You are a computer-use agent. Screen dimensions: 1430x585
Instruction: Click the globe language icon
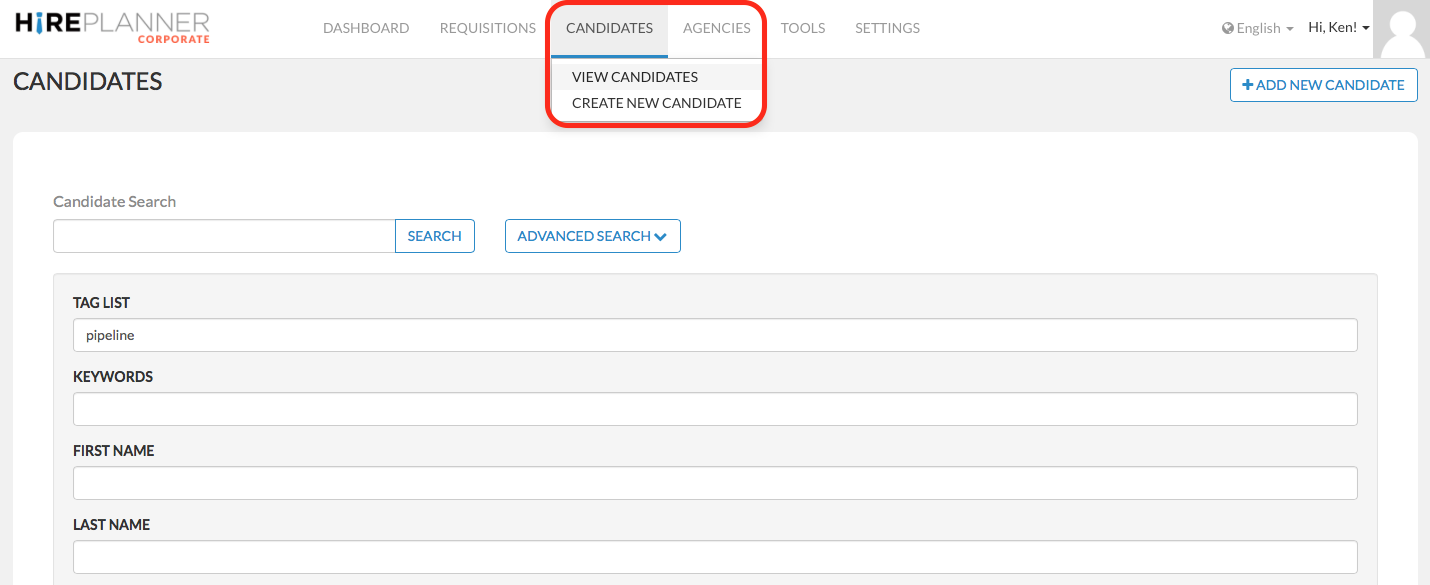tap(1227, 29)
